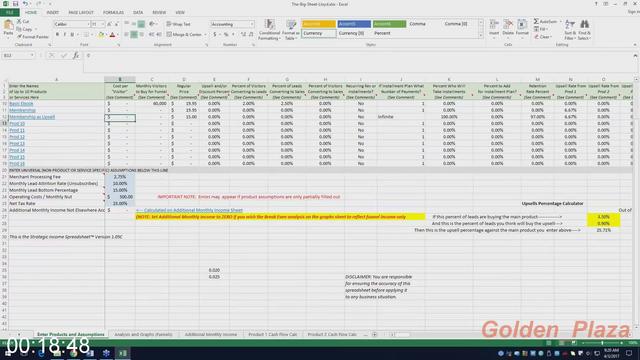The width and height of the screenshot is (640, 360).
Task: Open Conditional Formatting
Action: 269,30
